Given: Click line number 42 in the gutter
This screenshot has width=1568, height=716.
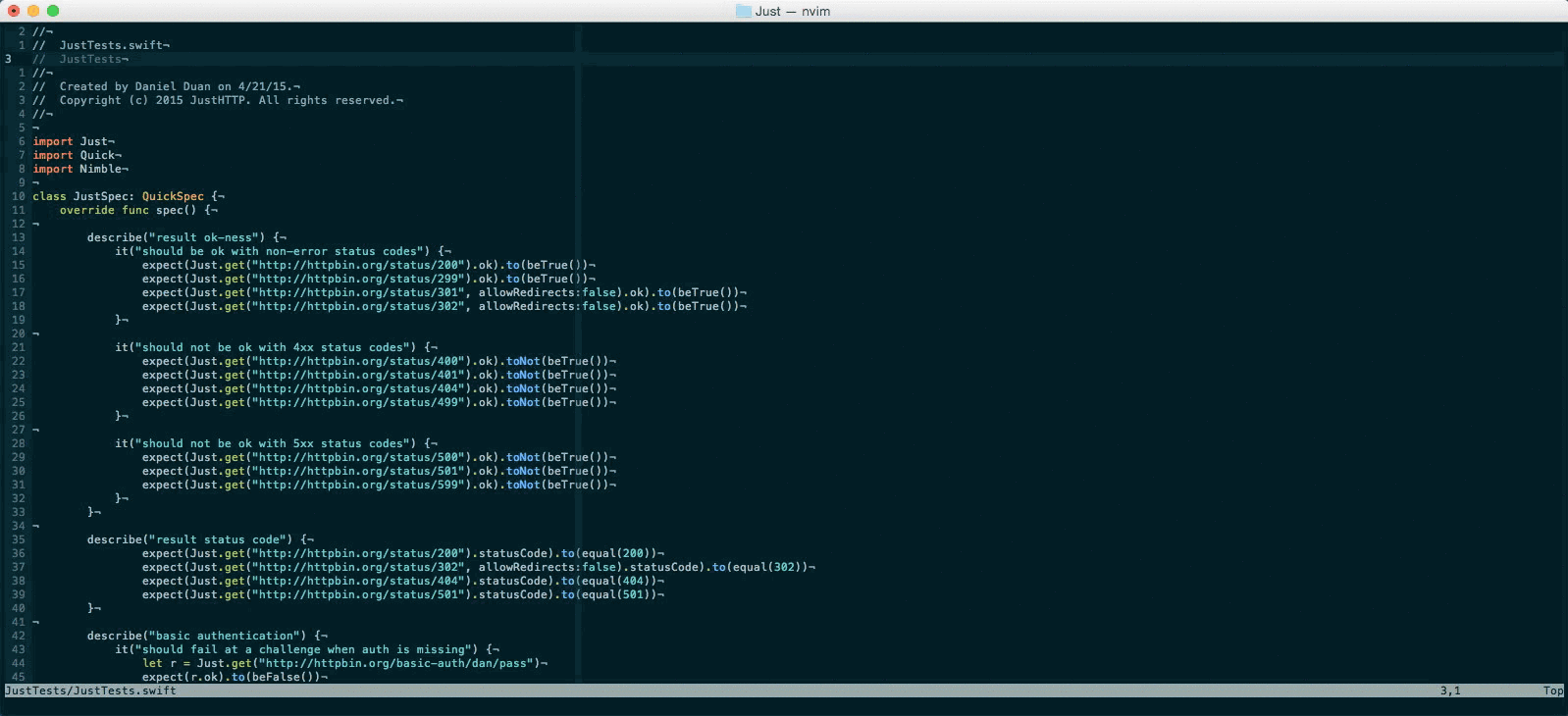Looking at the screenshot, I should [19, 636].
